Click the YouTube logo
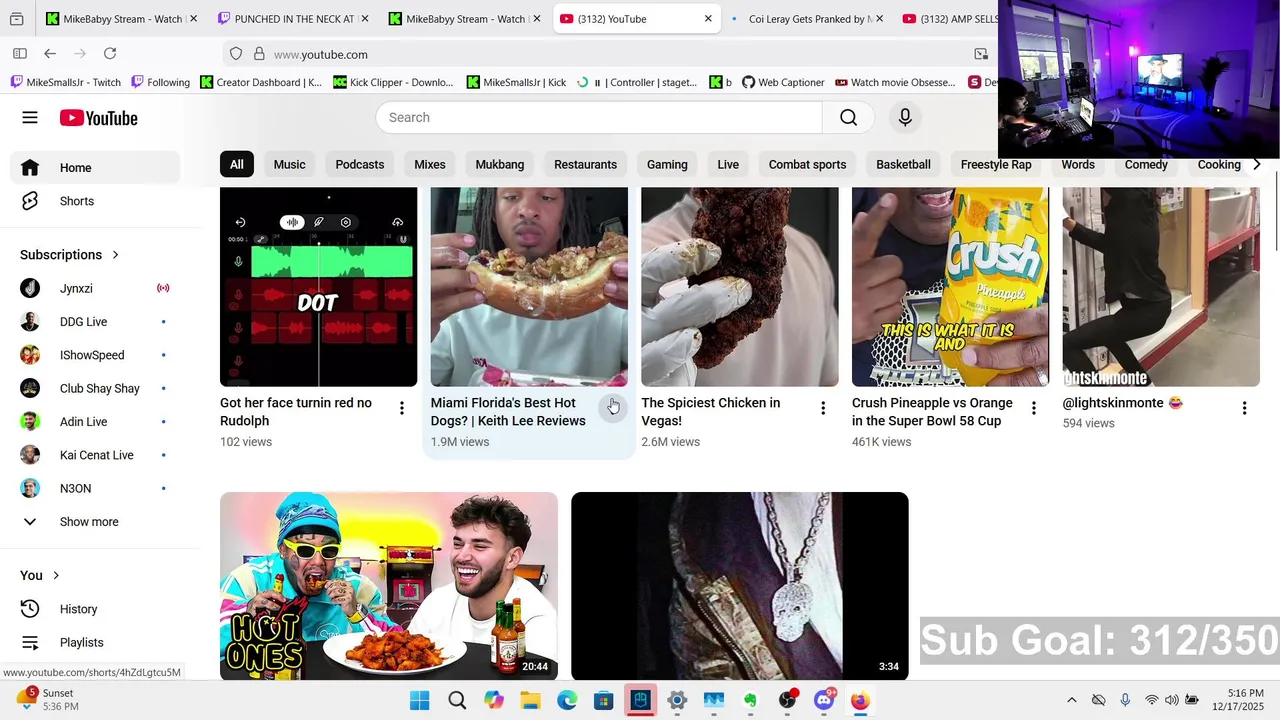 (98, 118)
